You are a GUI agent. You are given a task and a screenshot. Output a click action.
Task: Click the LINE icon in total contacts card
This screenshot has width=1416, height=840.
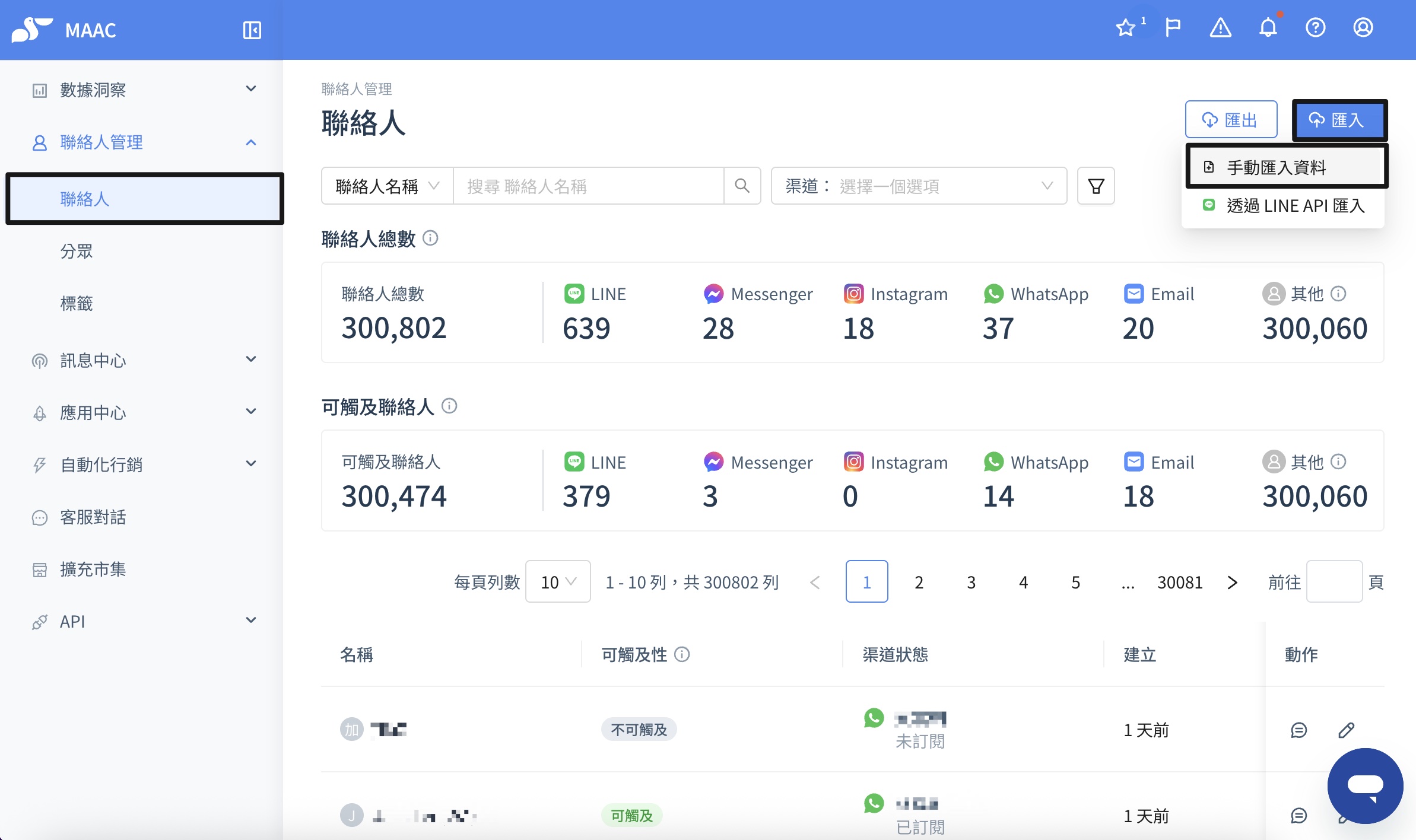[x=574, y=294]
